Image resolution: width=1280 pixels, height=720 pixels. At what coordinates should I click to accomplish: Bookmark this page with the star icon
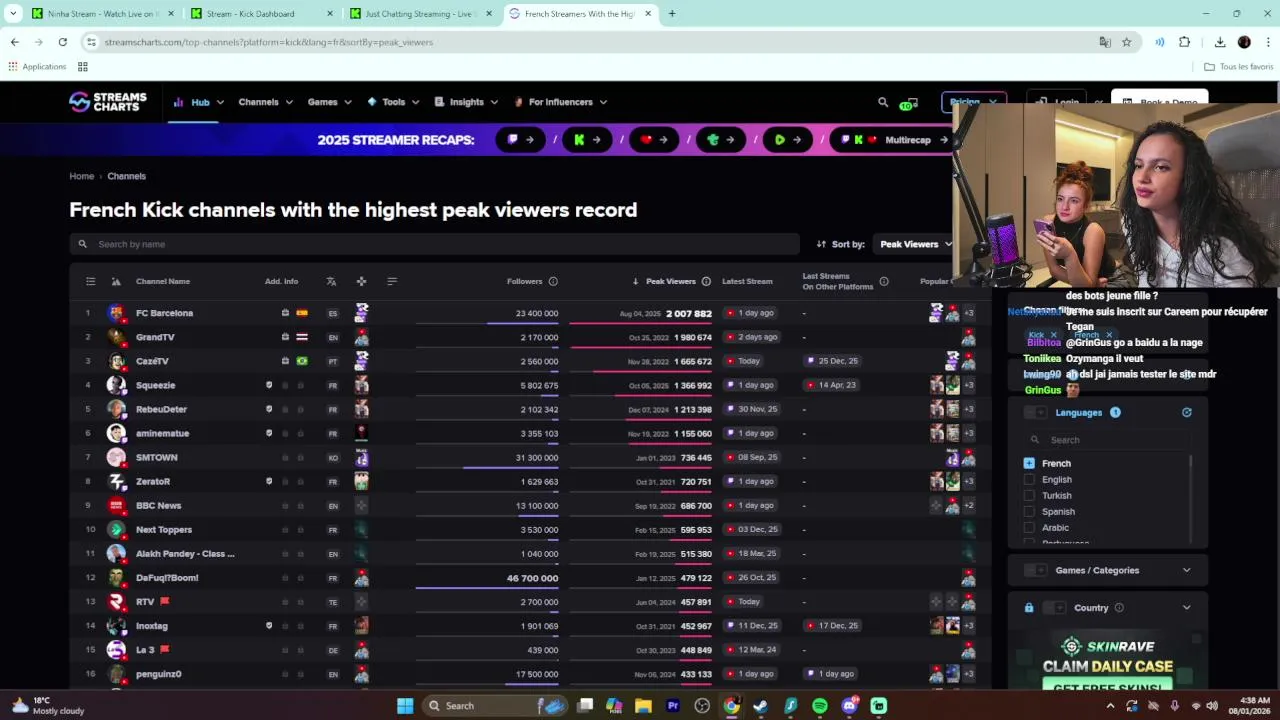[1127, 42]
